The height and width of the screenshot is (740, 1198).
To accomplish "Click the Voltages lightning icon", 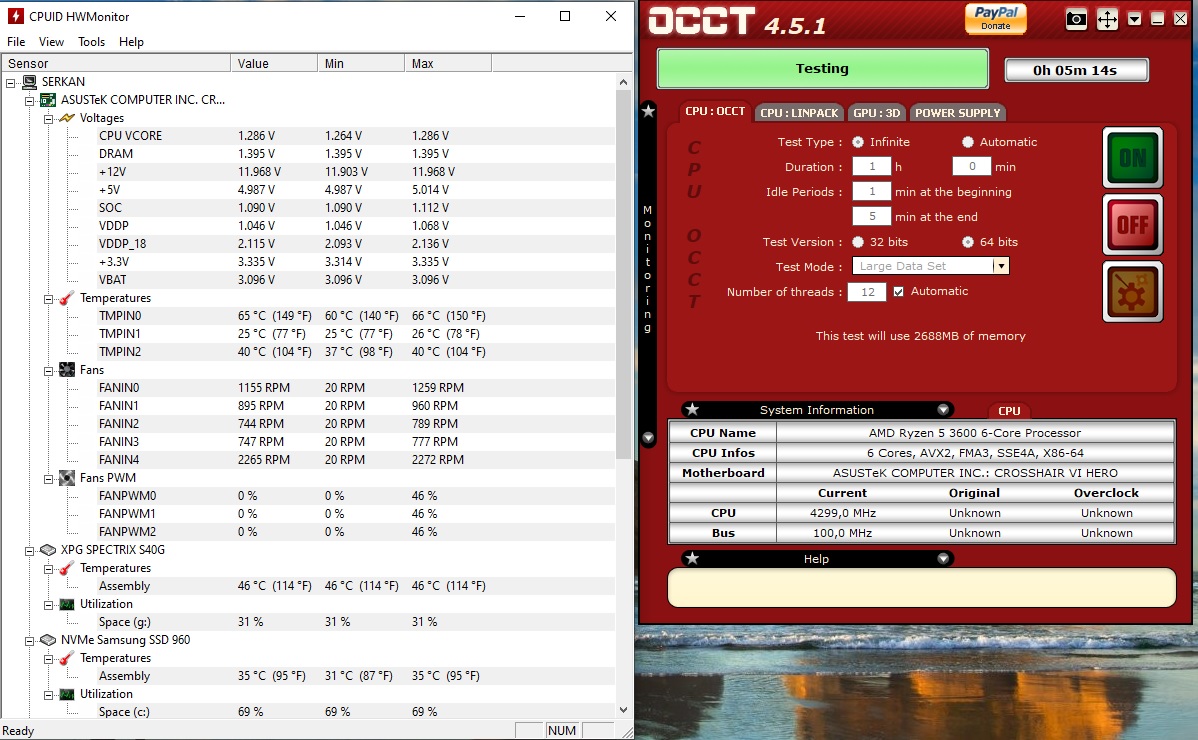I will click(x=67, y=118).
